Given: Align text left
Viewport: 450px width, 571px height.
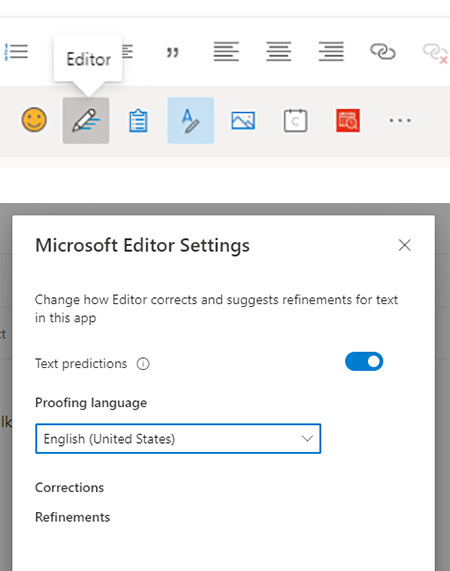Looking at the screenshot, I should click(x=226, y=51).
